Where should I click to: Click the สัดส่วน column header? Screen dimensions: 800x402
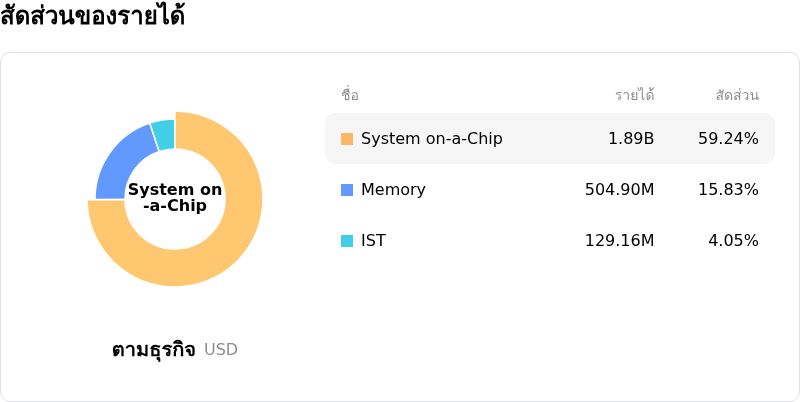[736, 96]
